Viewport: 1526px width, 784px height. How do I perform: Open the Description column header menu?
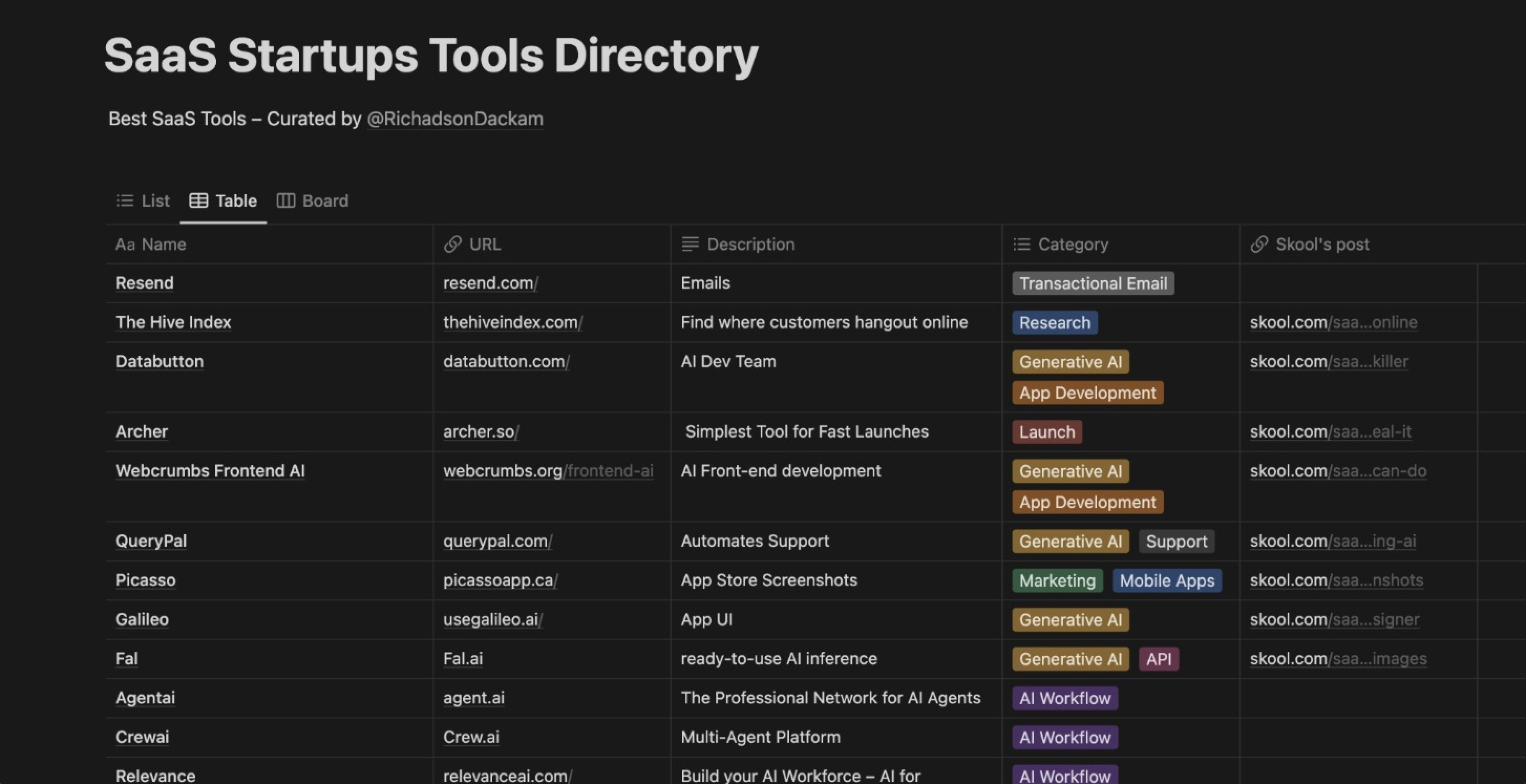[750, 244]
